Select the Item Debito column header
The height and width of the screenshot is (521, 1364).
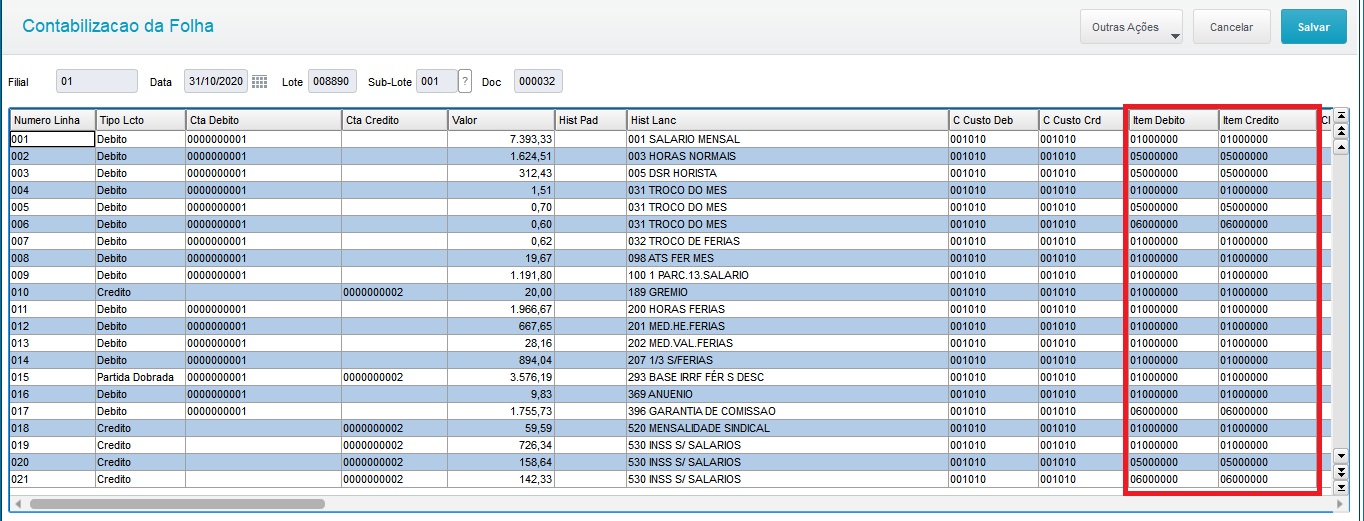(1172, 120)
